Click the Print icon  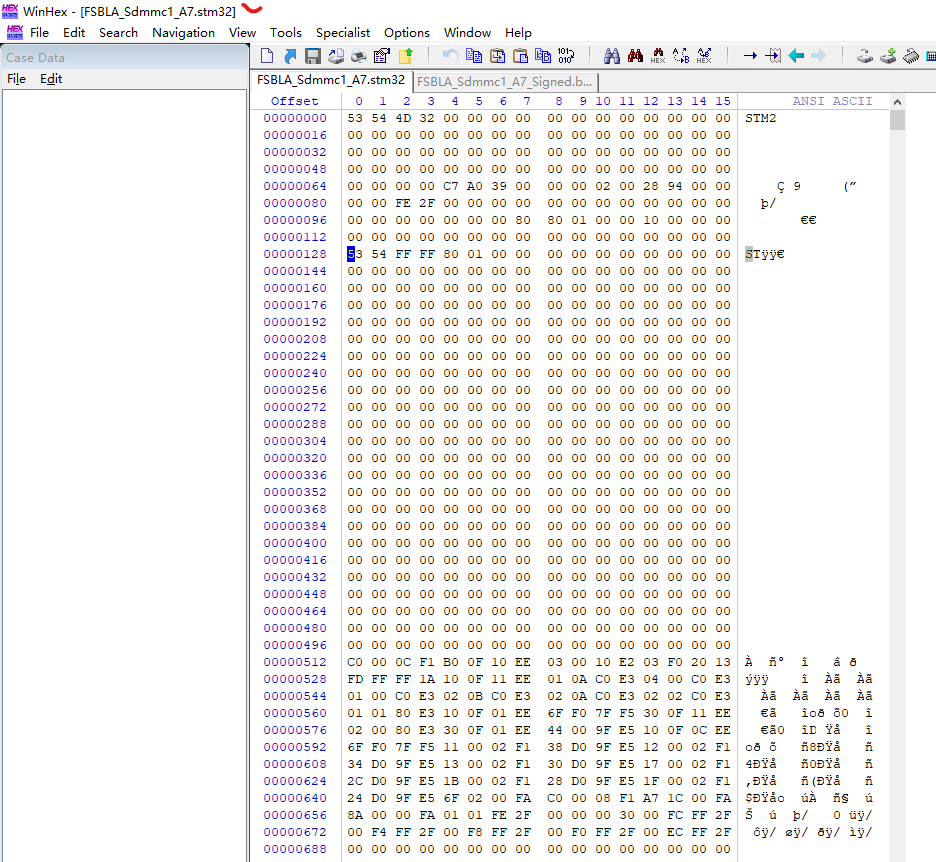(358, 56)
